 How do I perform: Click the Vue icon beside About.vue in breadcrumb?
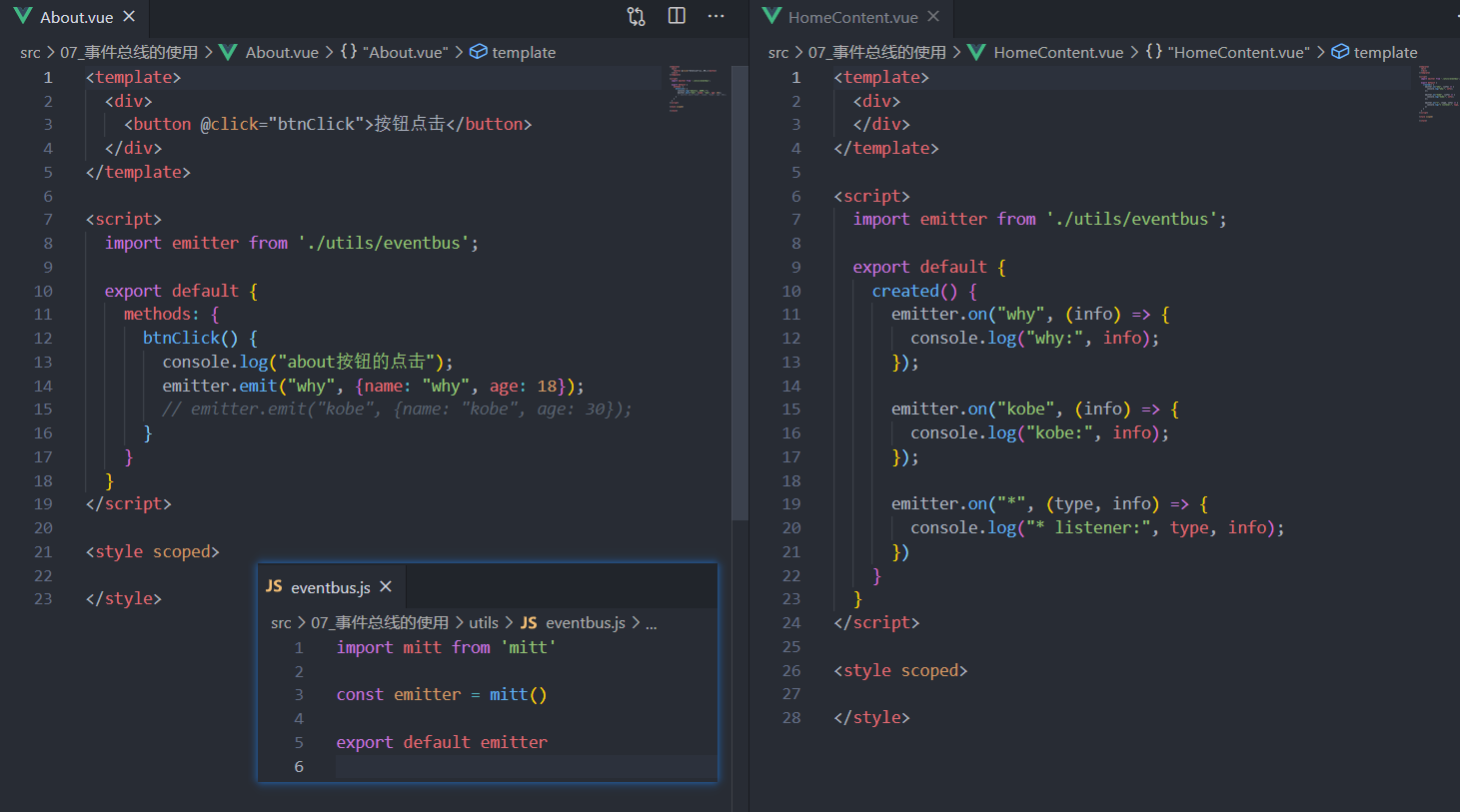226,52
